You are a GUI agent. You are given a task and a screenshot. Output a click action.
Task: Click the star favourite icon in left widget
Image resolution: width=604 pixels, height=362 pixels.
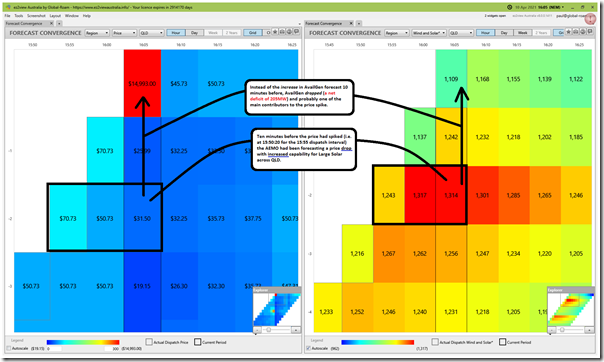pyautogui.click(x=275, y=32)
